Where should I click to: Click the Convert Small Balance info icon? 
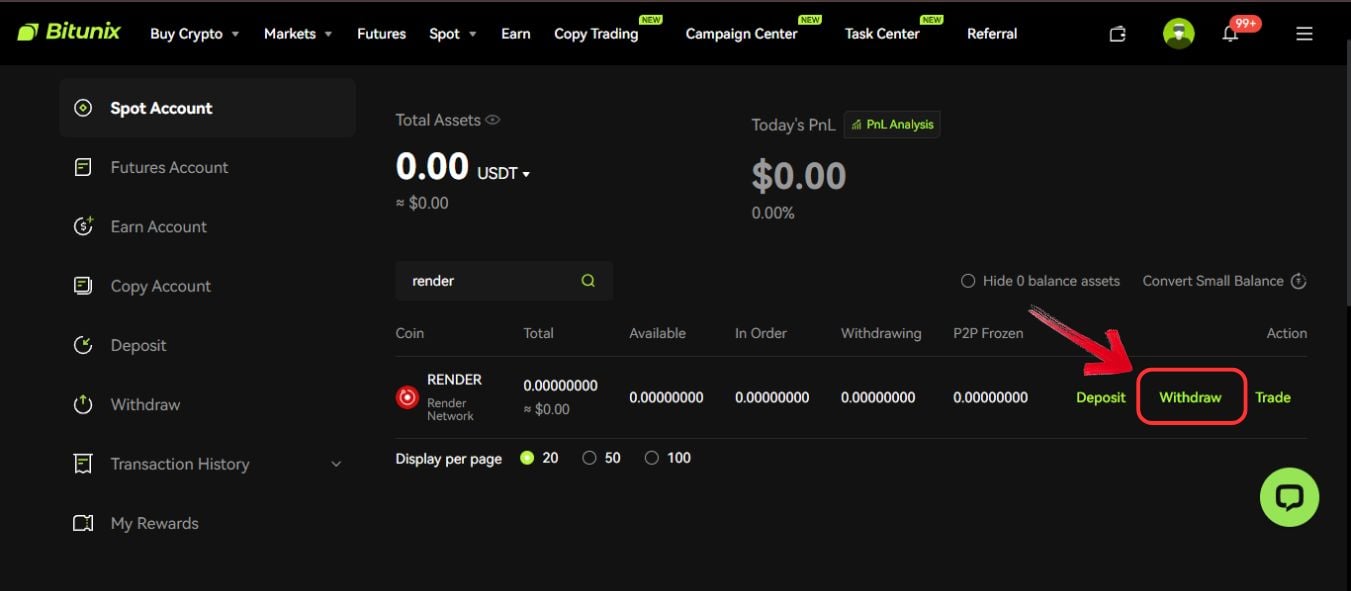pos(1298,281)
